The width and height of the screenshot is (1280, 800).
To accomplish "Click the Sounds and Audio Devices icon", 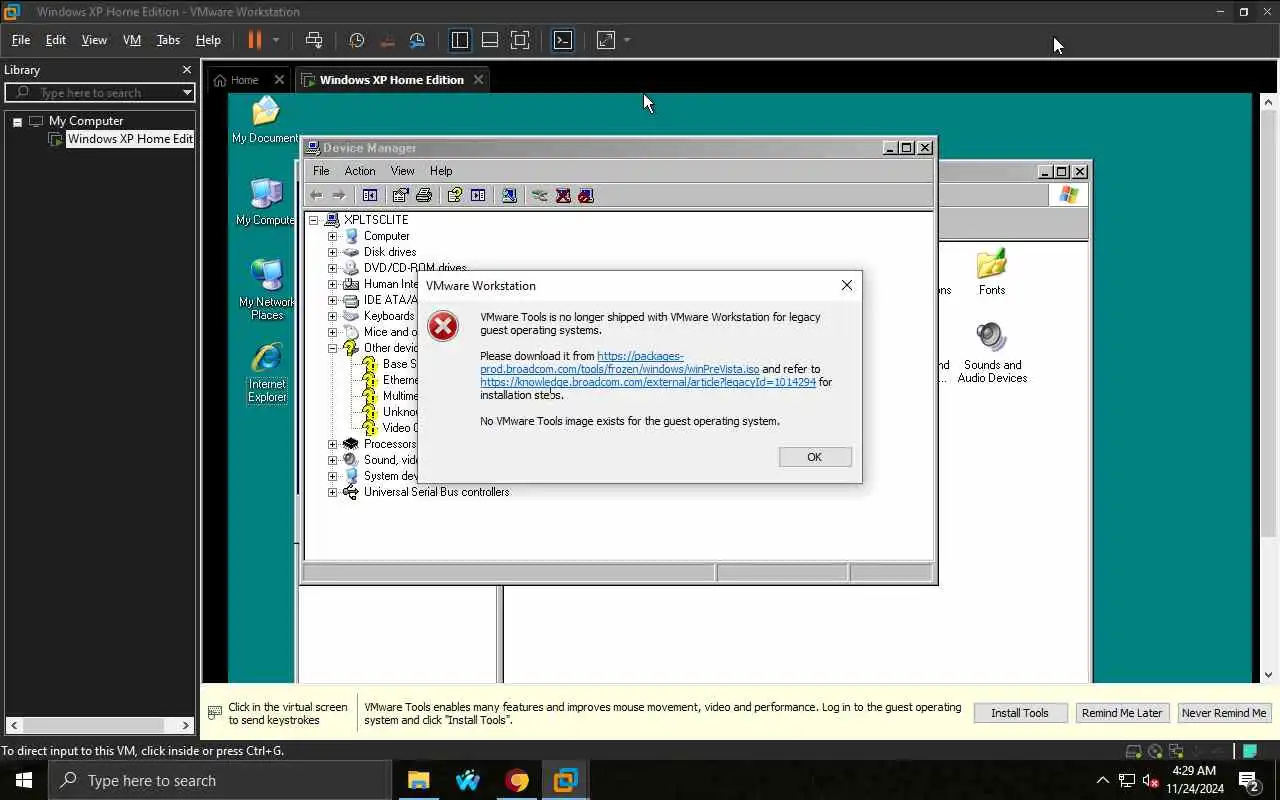I will (992, 352).
